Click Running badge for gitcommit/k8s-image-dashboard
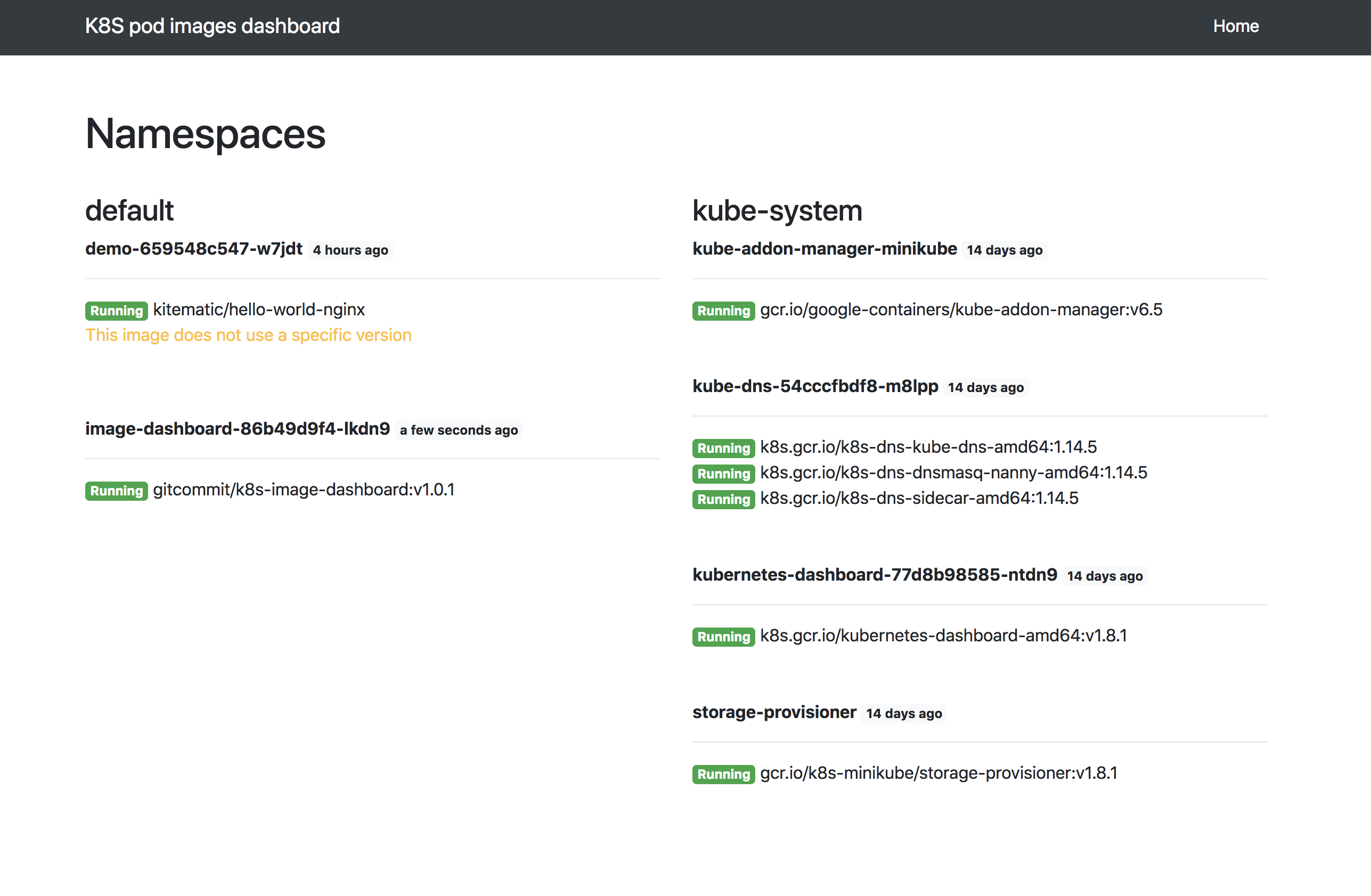The width and height of the screenshot is (1371, 896). [x=116, y=491]
